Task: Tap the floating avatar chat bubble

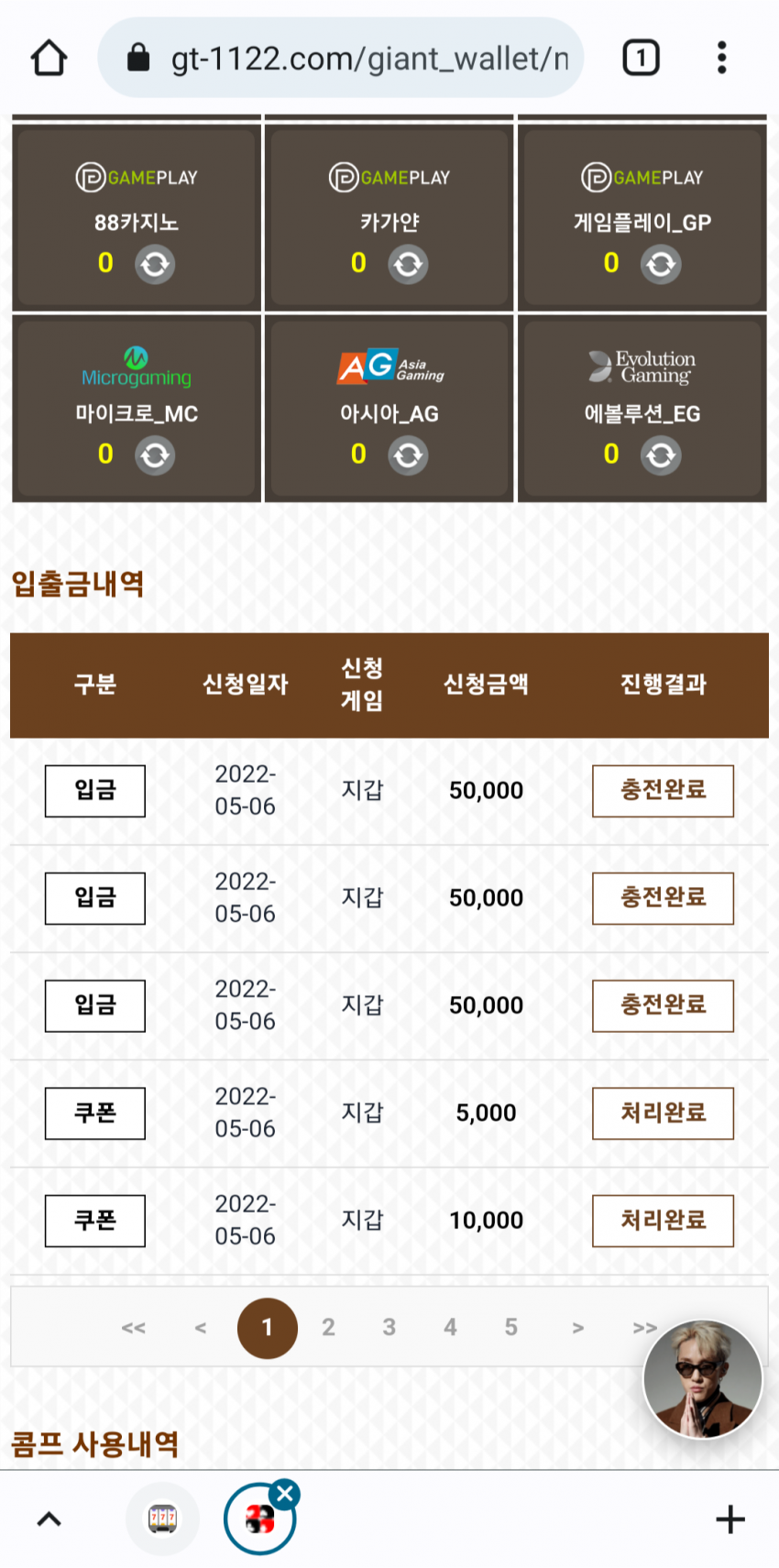Action: [x=703, y=1379]
